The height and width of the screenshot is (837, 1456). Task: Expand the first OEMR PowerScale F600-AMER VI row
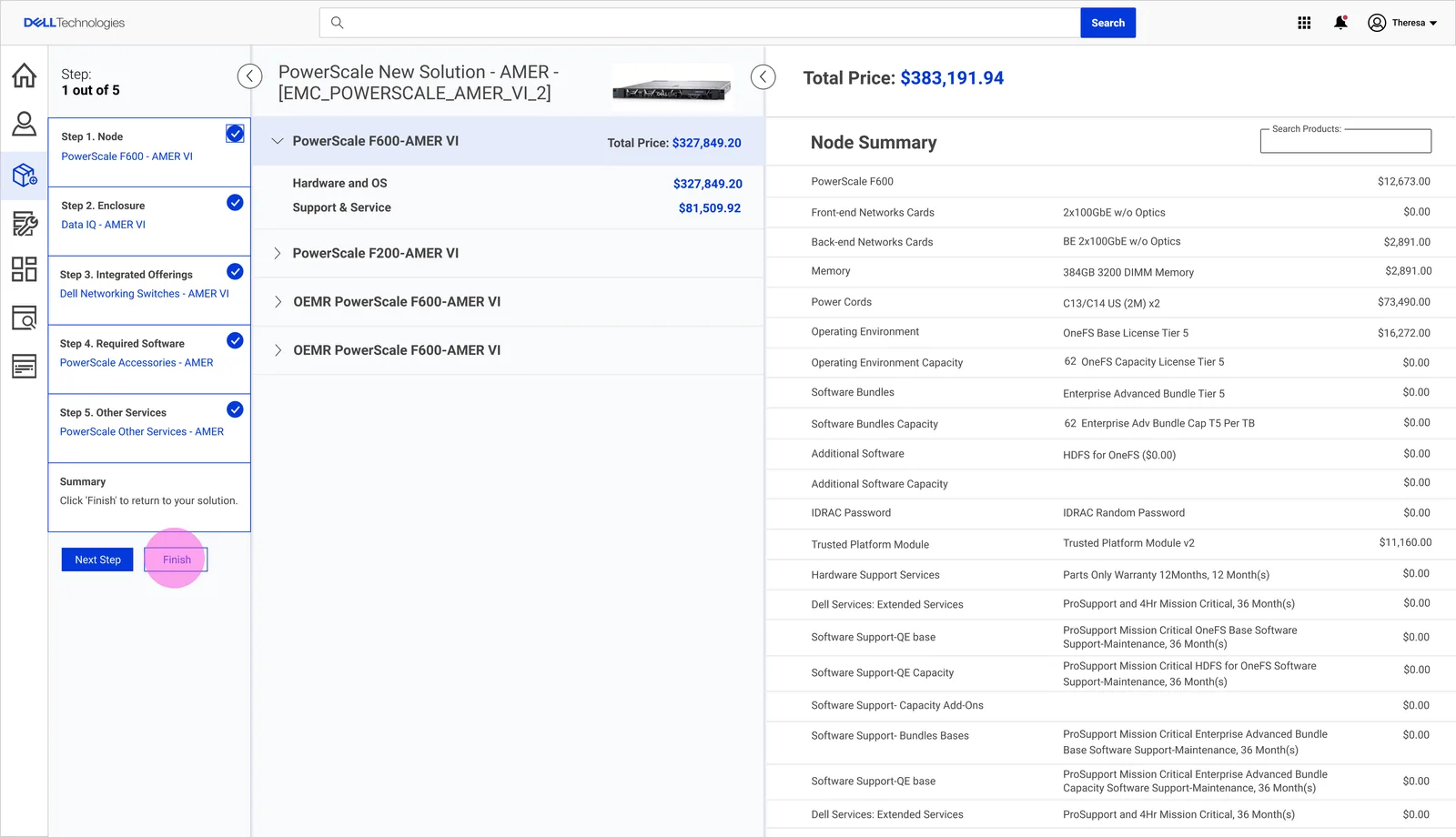(x=278, y=301)
